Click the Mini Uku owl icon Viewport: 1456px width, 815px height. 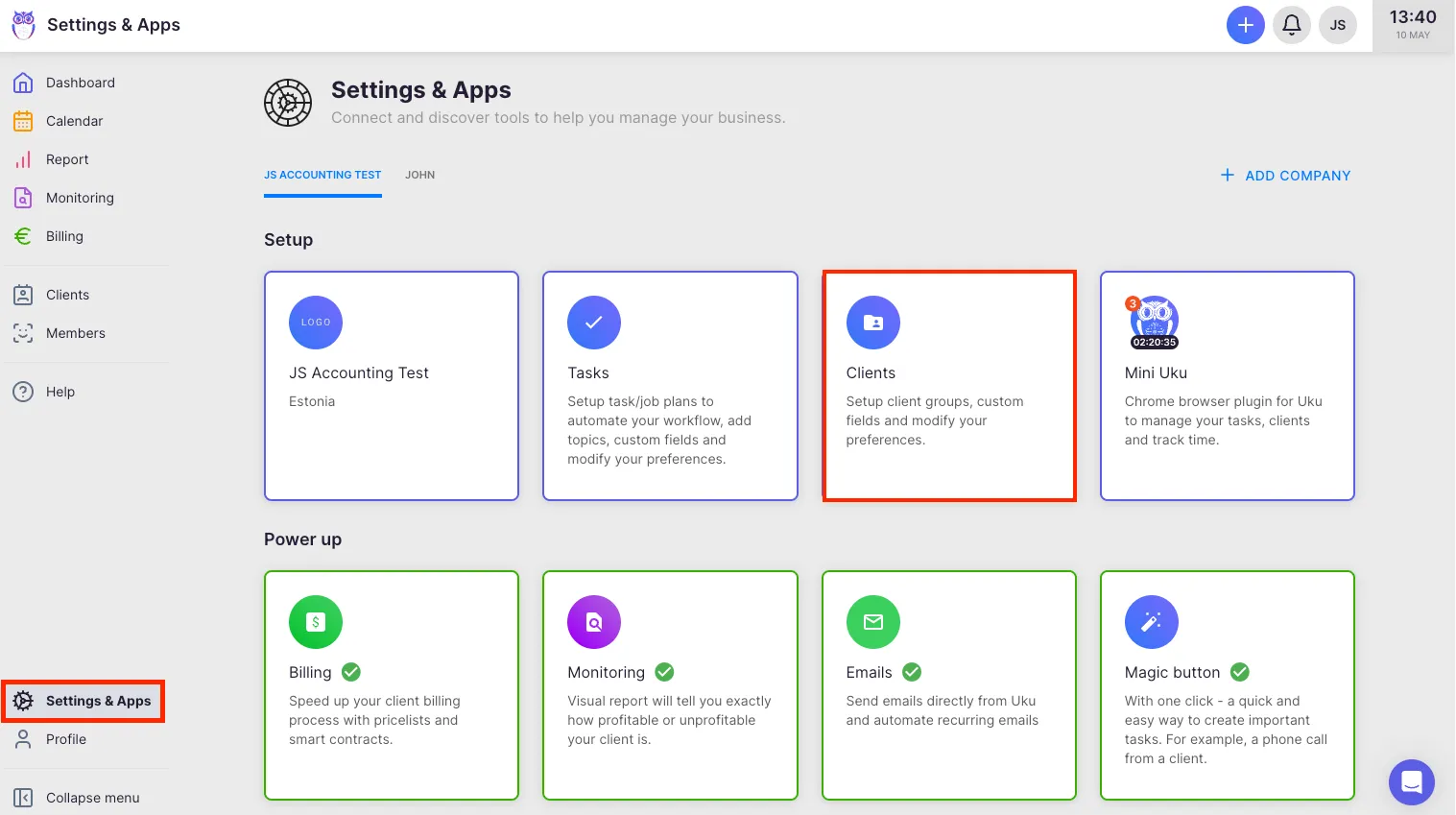[x=1153, y=322]
